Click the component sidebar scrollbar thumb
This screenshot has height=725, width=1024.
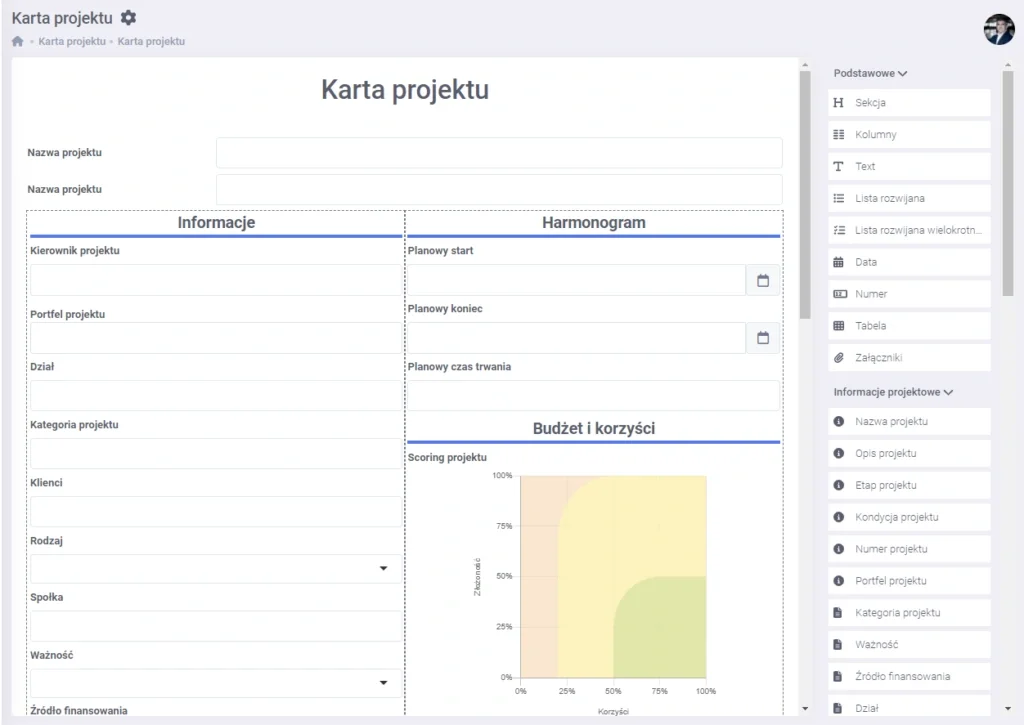pyautogui.click(x=1008, y=183)
